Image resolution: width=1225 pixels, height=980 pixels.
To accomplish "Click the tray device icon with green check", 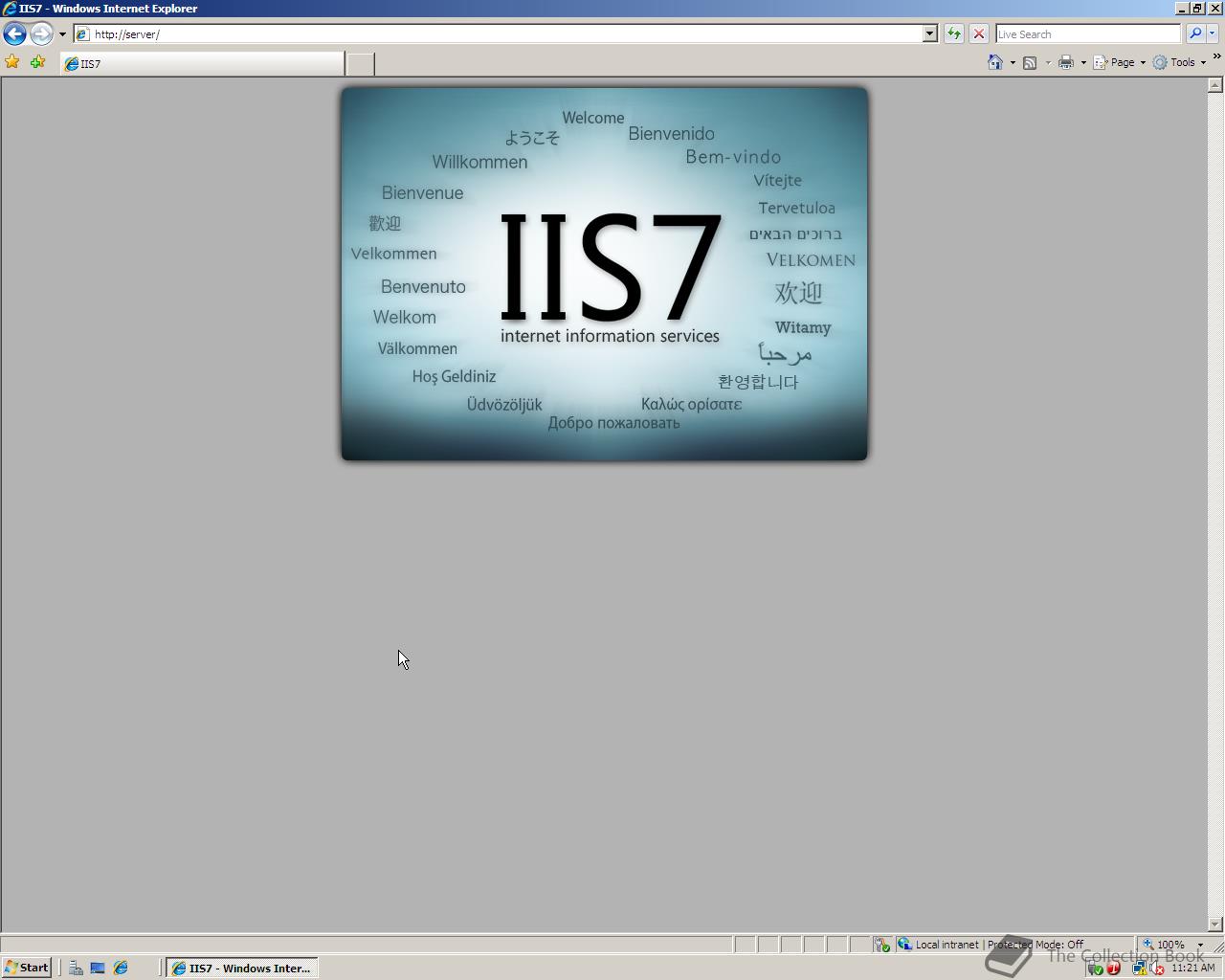I will [x=1095, y=968].
